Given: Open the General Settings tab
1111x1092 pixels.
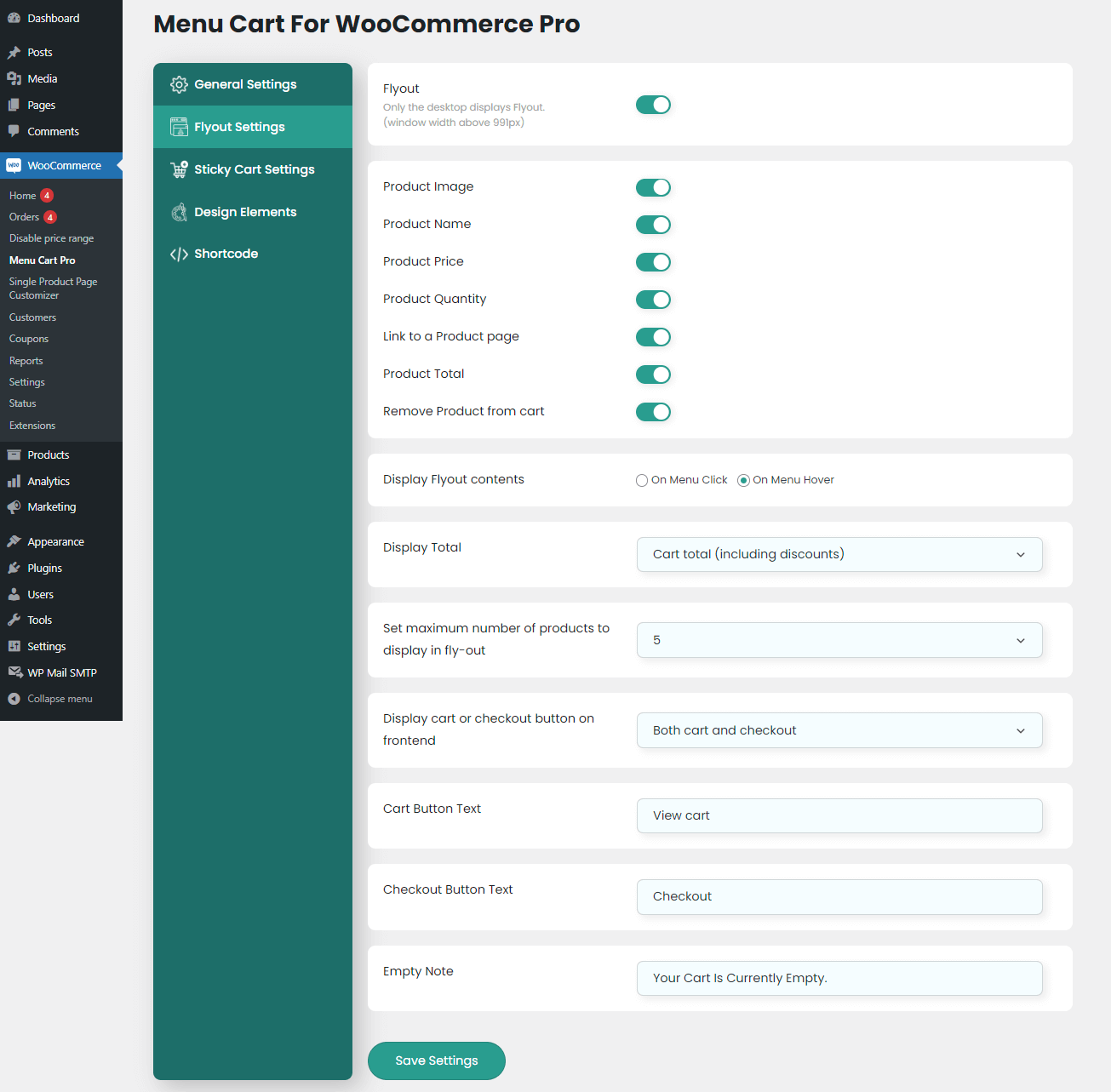Looking at the screenshot, I should click(253, 84).
